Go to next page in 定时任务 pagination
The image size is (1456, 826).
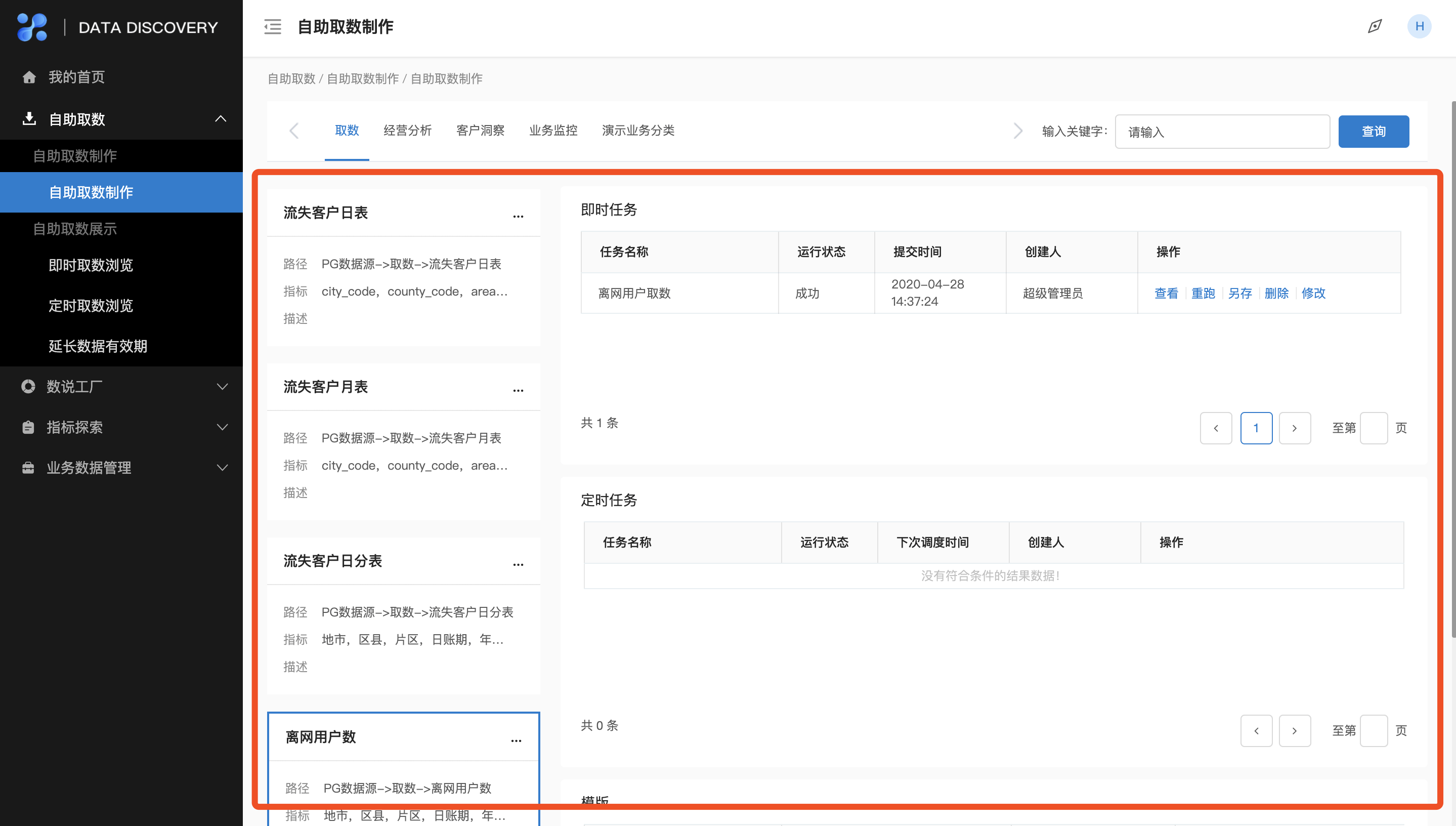pos(1295,731)
